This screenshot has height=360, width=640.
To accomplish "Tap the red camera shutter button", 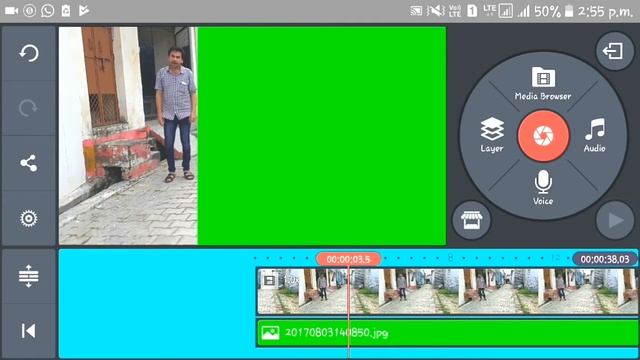I will tap(543, 136).
